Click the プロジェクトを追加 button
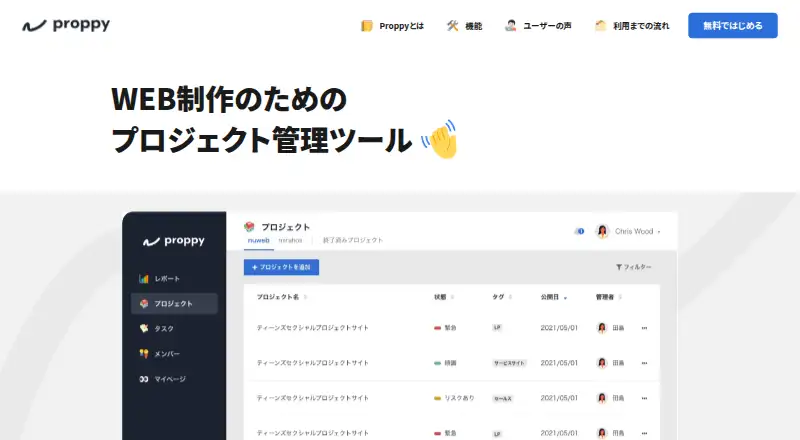Viewport: 800px width, 440px height. [281, 267]
